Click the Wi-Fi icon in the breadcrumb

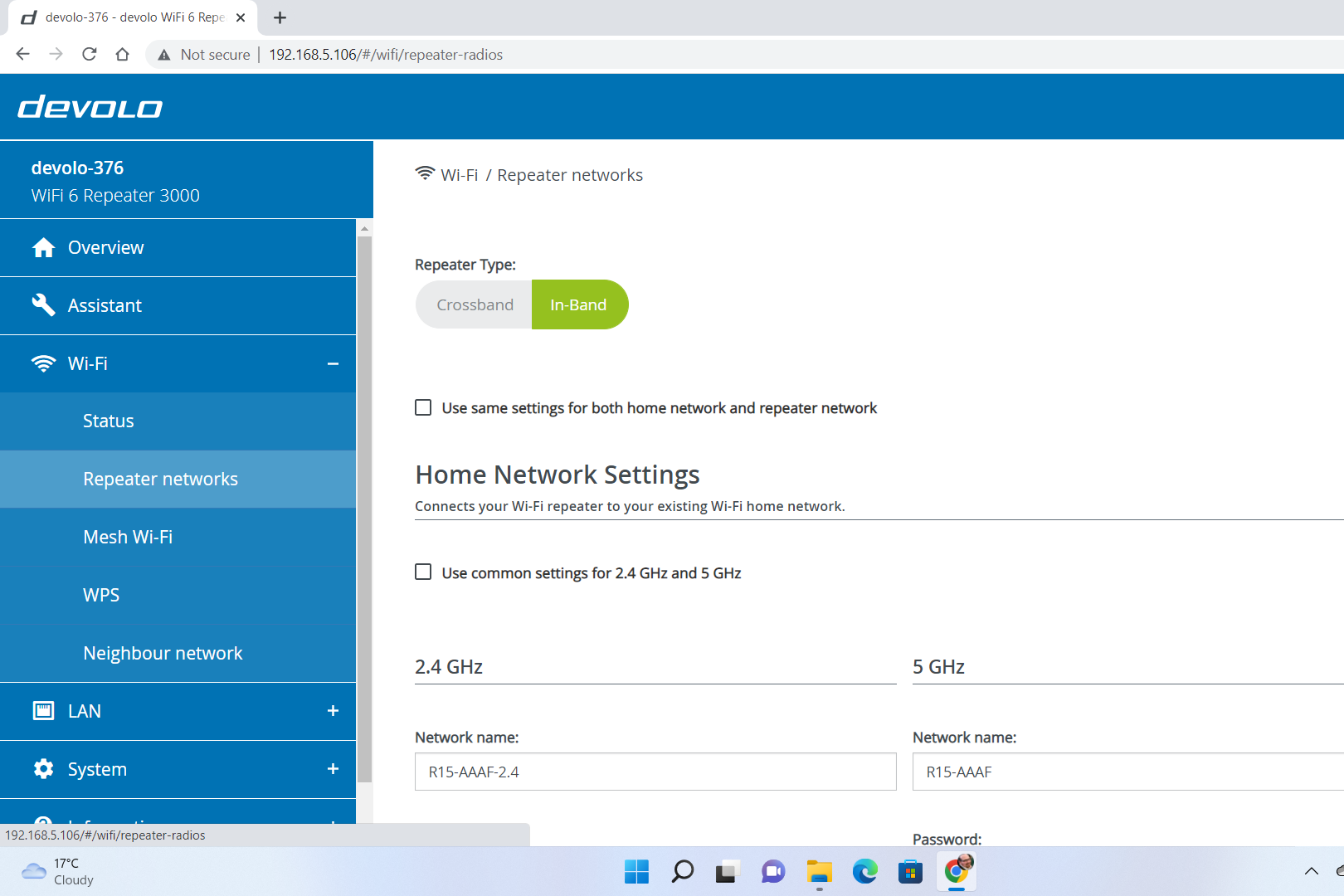pos(425,173)
